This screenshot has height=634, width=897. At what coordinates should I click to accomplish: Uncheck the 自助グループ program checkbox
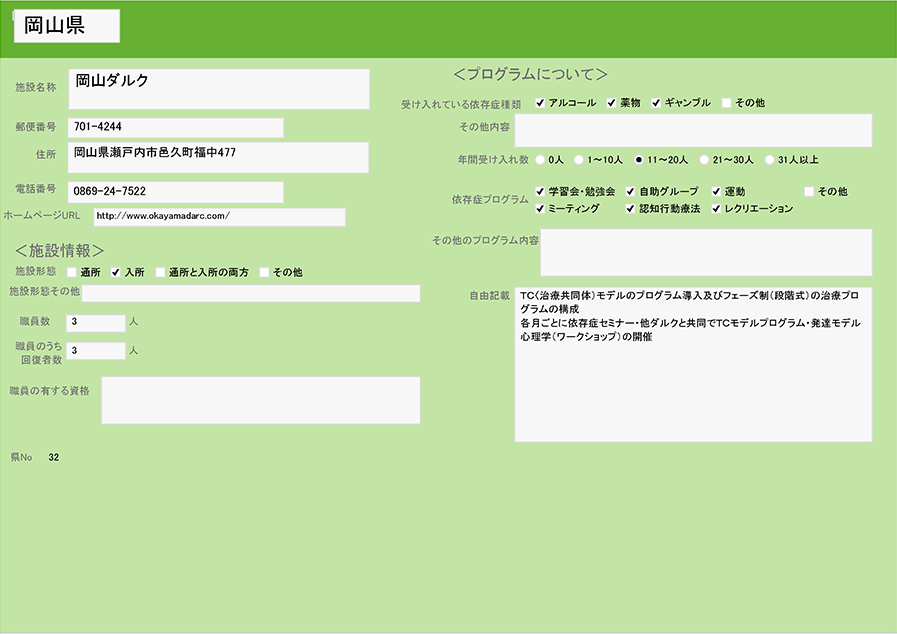click(631, 191)
